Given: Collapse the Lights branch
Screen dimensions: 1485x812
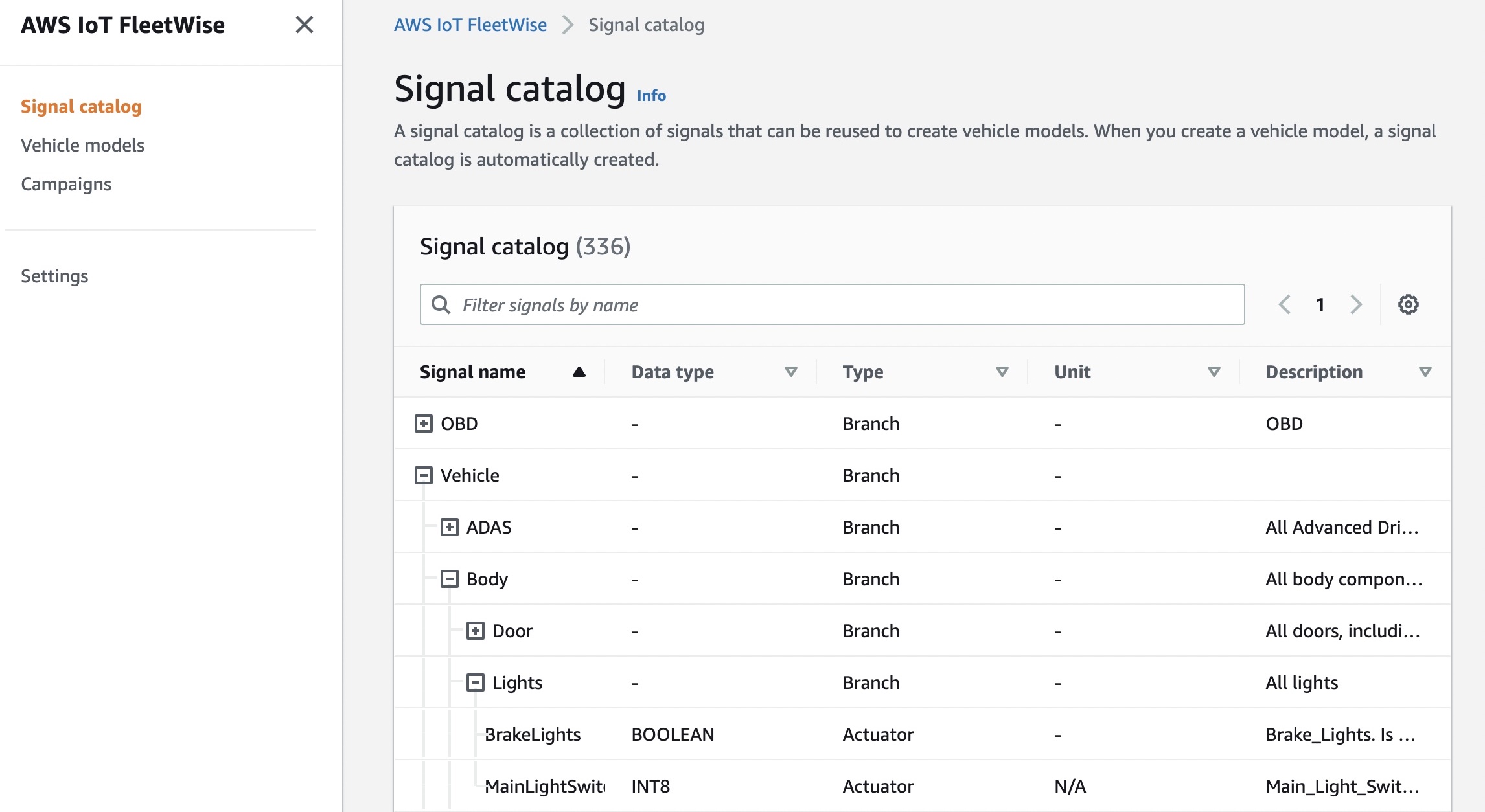Looking at the screenshot, I should click(x=476, y=682).
